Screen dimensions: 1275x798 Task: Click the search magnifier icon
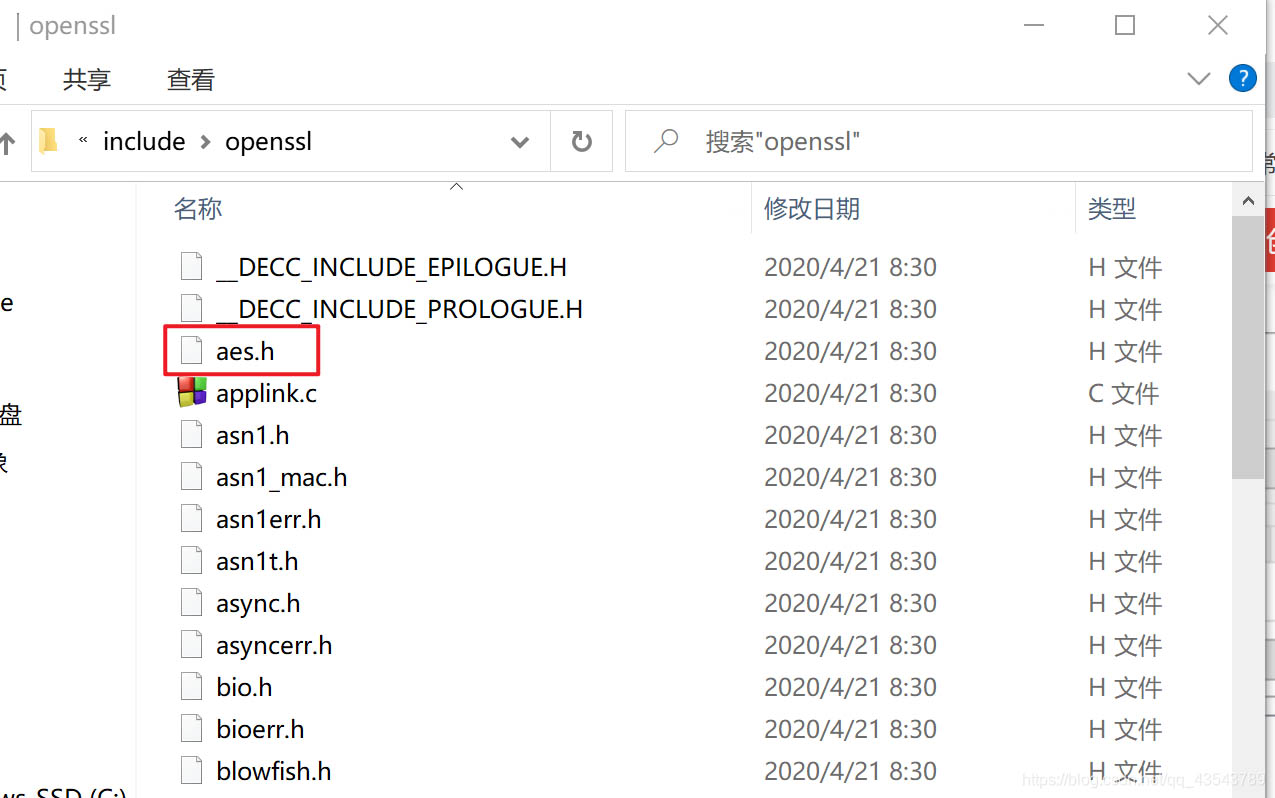[x=666, y=141]
